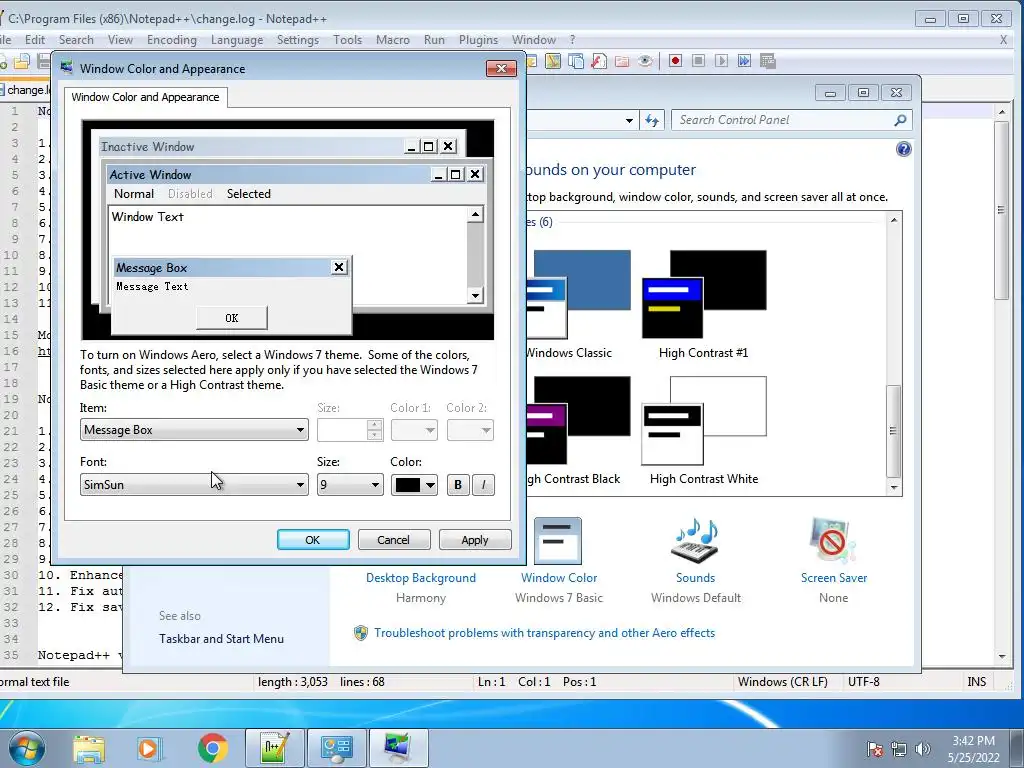1024x768 pixels.
Task: Click the Windows Start orb
Action: 25,748
